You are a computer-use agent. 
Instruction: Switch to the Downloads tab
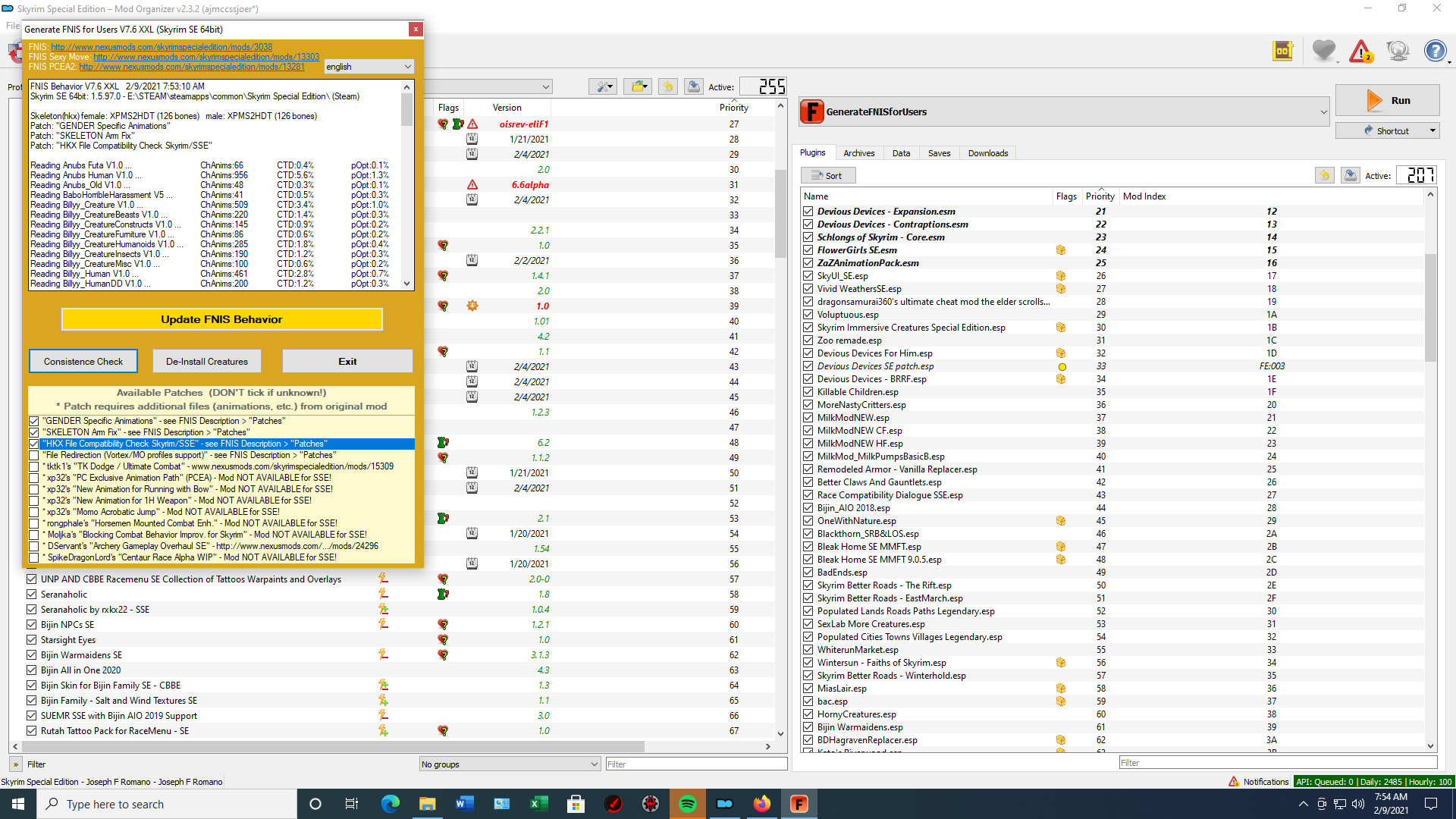(988, 153)
